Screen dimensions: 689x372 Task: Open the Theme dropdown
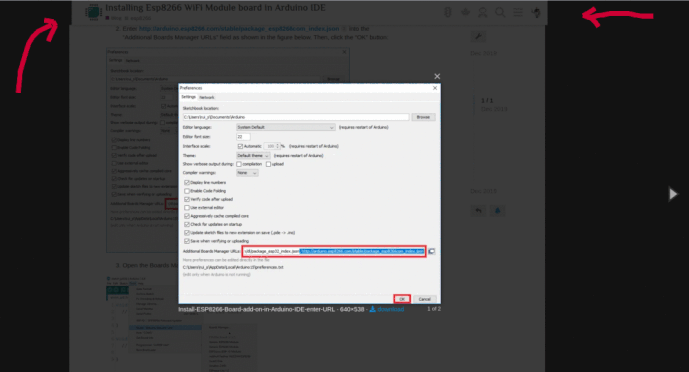point(253,155)
